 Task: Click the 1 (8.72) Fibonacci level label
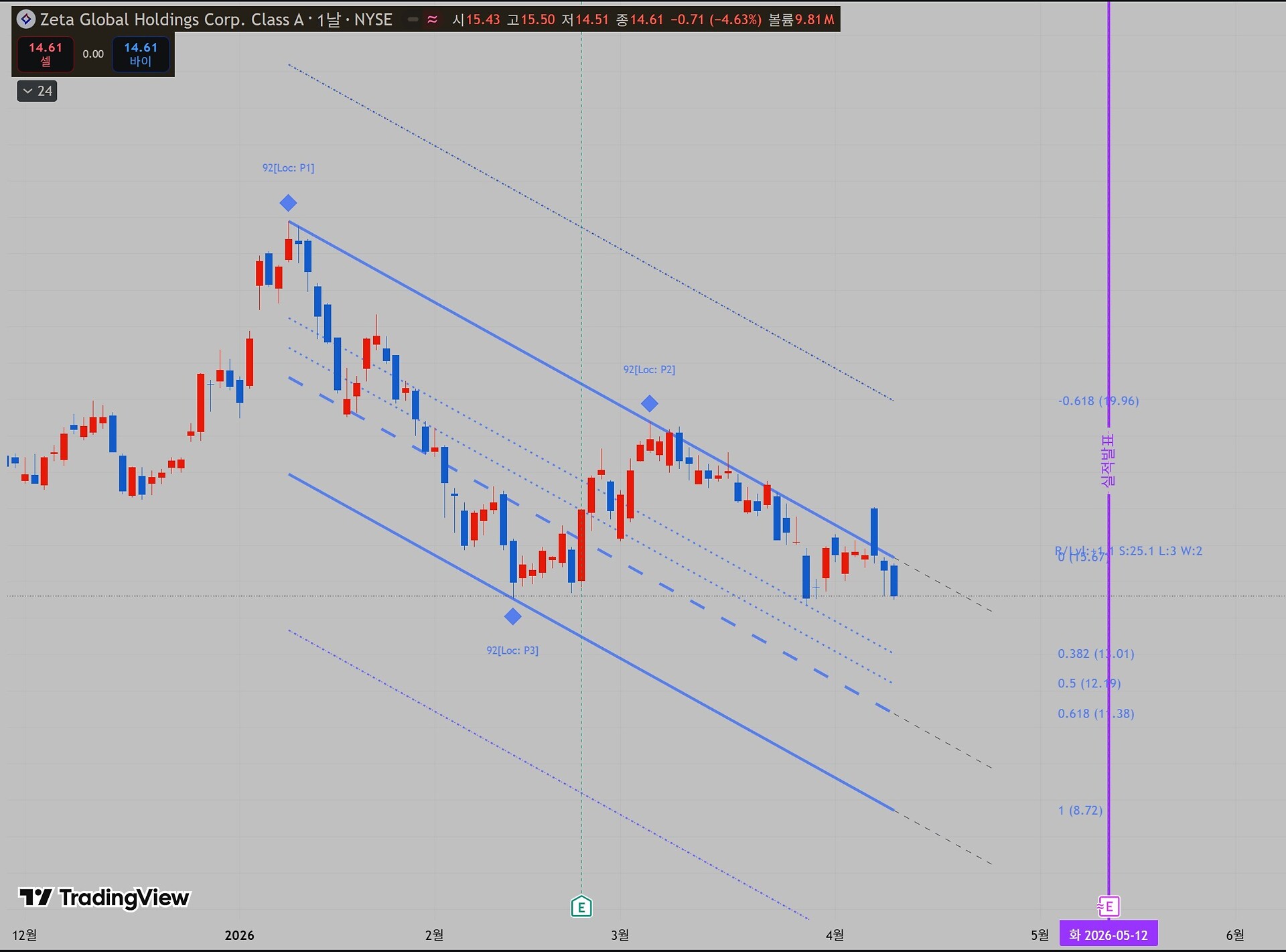(x=1080, y=810)
